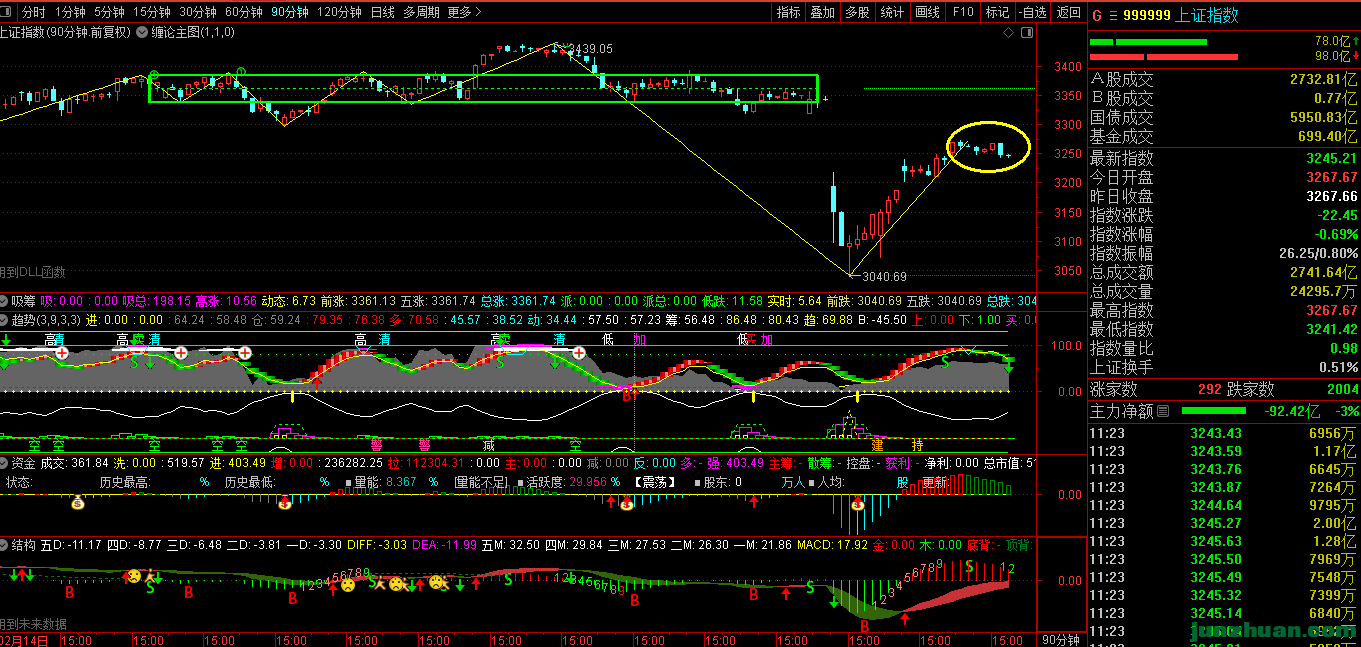Open the 指标 menu
Image resolution: width=1361 pixels, height=647 pixels.
(x=789, y=12)
